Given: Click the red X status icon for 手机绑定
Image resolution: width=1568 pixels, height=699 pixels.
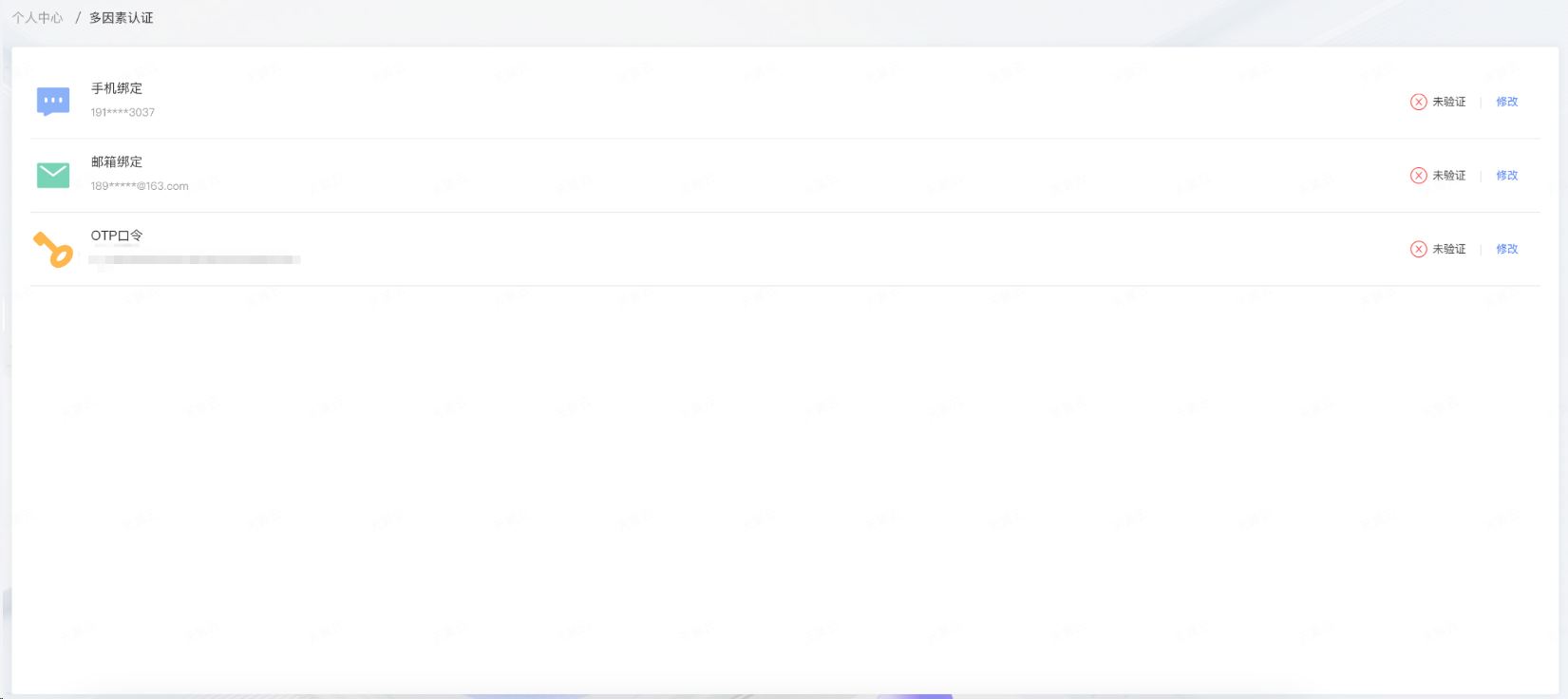Looking at the screenshot, I should (x=1418, y=102).
